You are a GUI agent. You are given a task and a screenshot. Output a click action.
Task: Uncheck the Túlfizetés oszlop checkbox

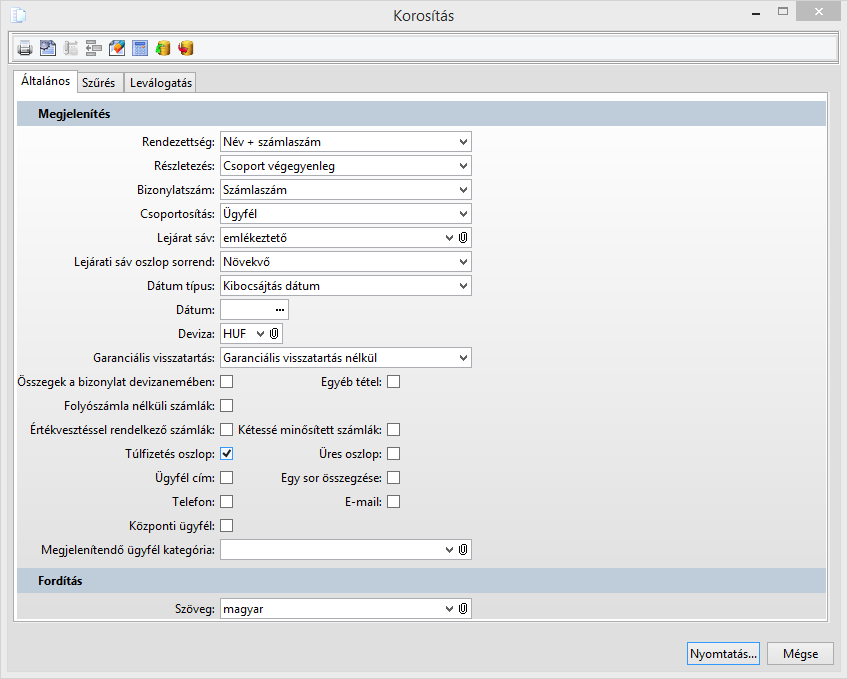click(227, 453)
